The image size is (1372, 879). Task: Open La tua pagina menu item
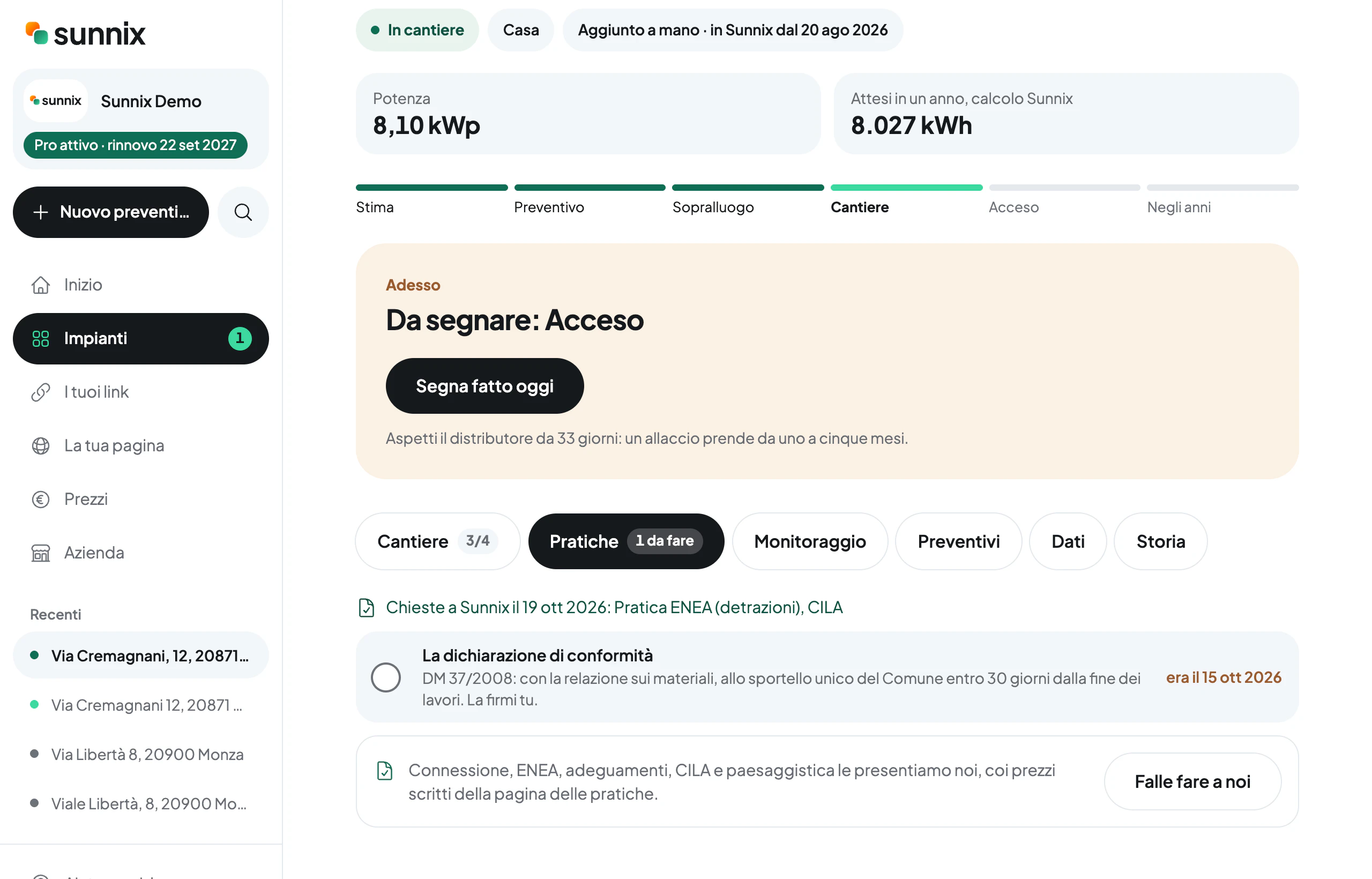pos(141,446)
